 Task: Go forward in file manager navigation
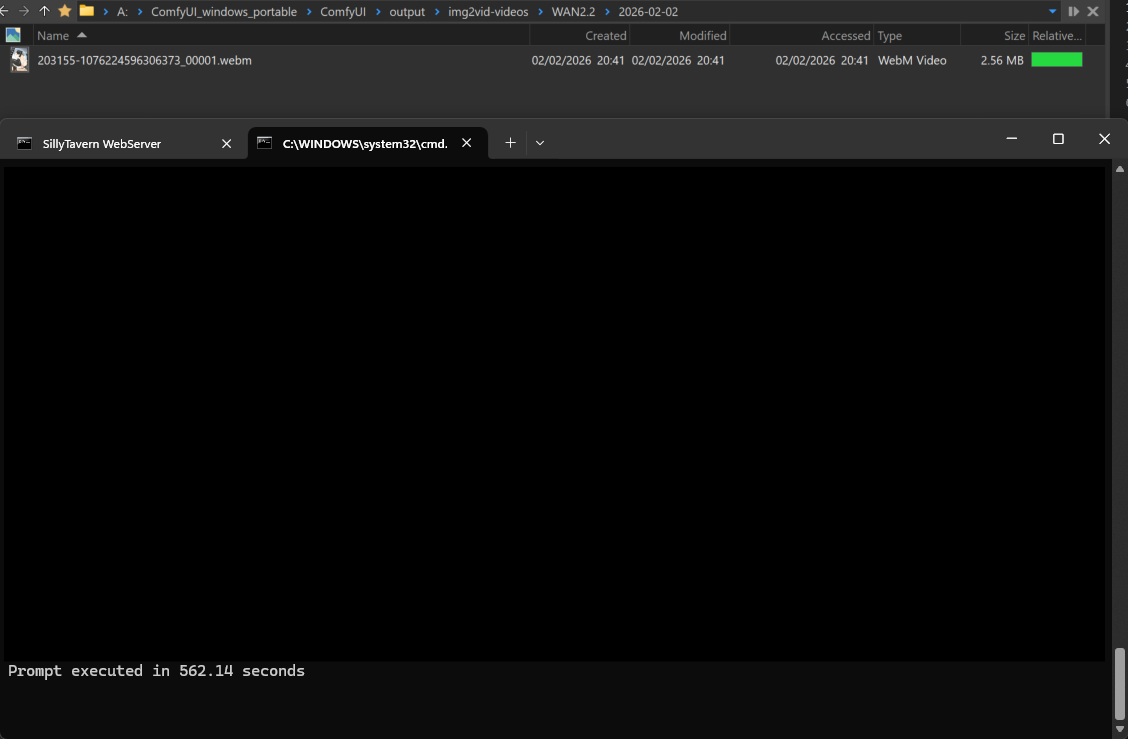pos(24,12)
